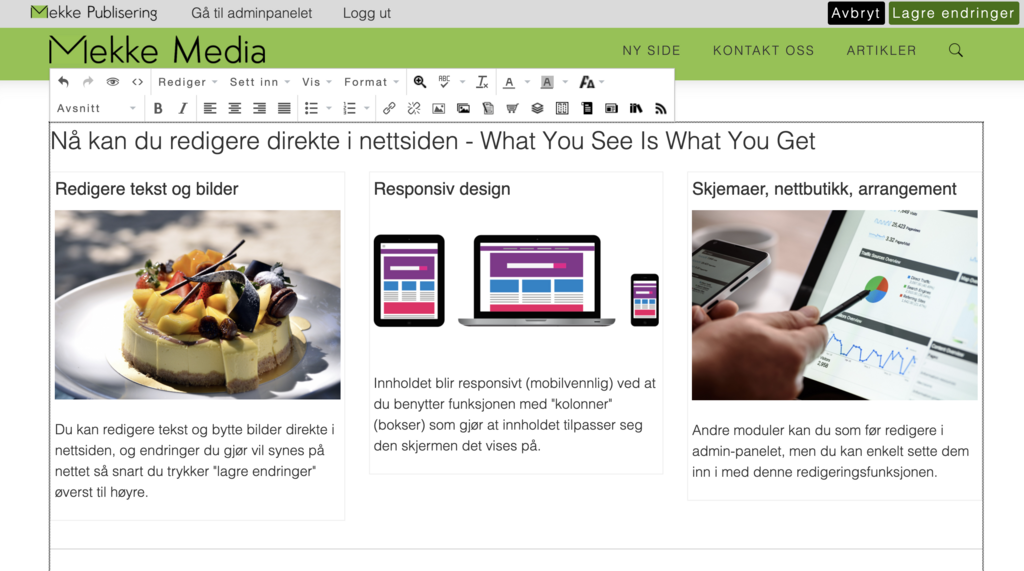
Task: Click Lagre endringer to save changes
Action: pos(953,13)
